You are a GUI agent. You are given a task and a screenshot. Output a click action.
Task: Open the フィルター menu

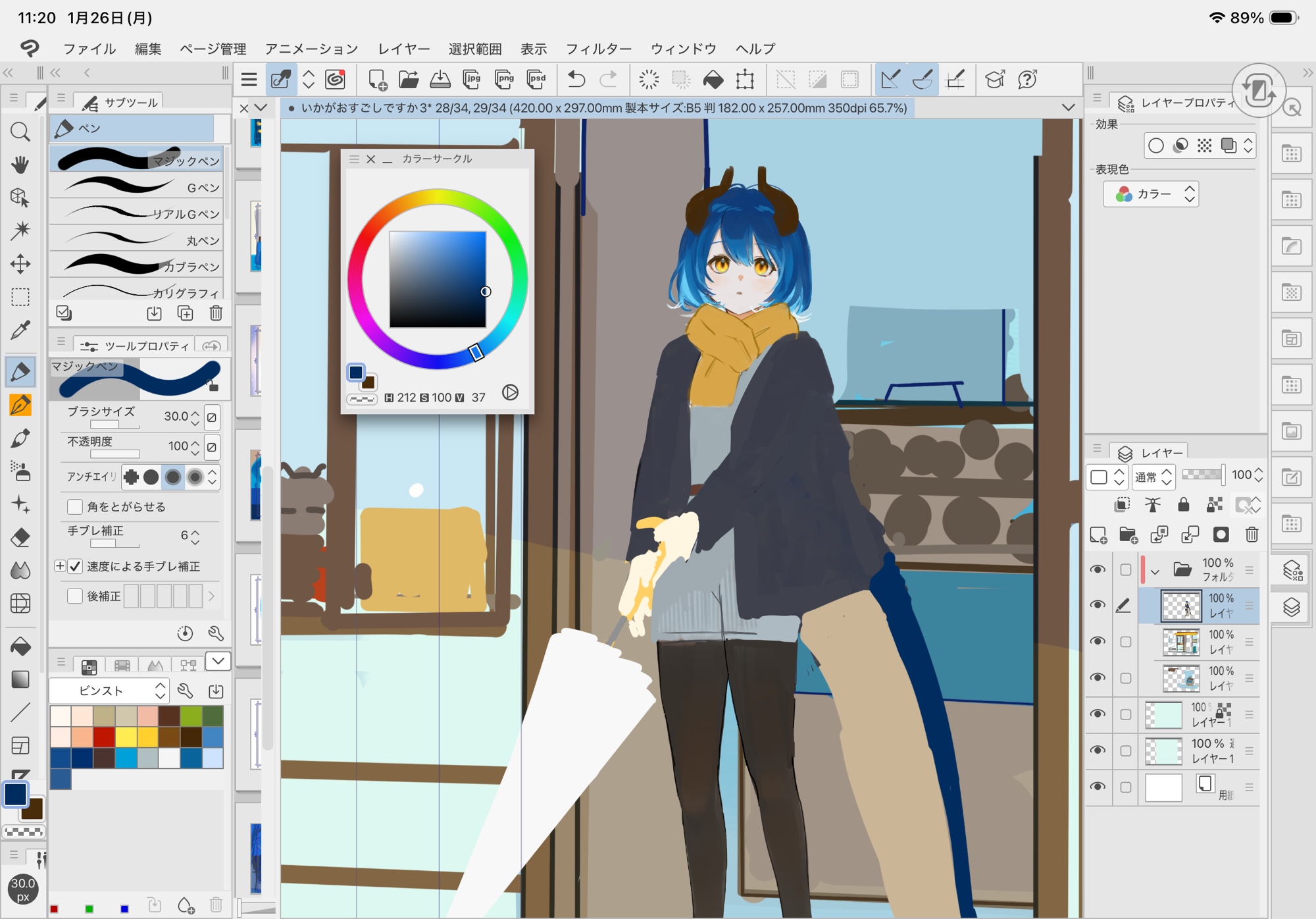pos(598,49)
